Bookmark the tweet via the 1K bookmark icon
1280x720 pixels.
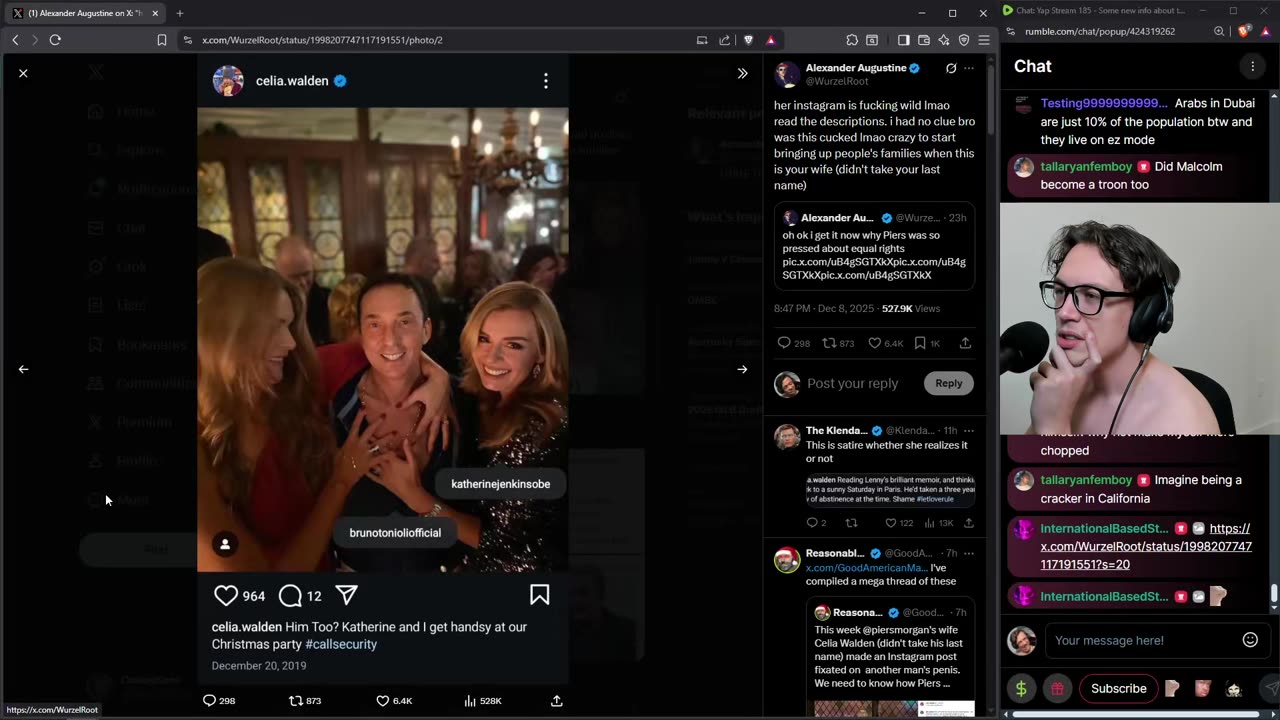pos(920,343)
